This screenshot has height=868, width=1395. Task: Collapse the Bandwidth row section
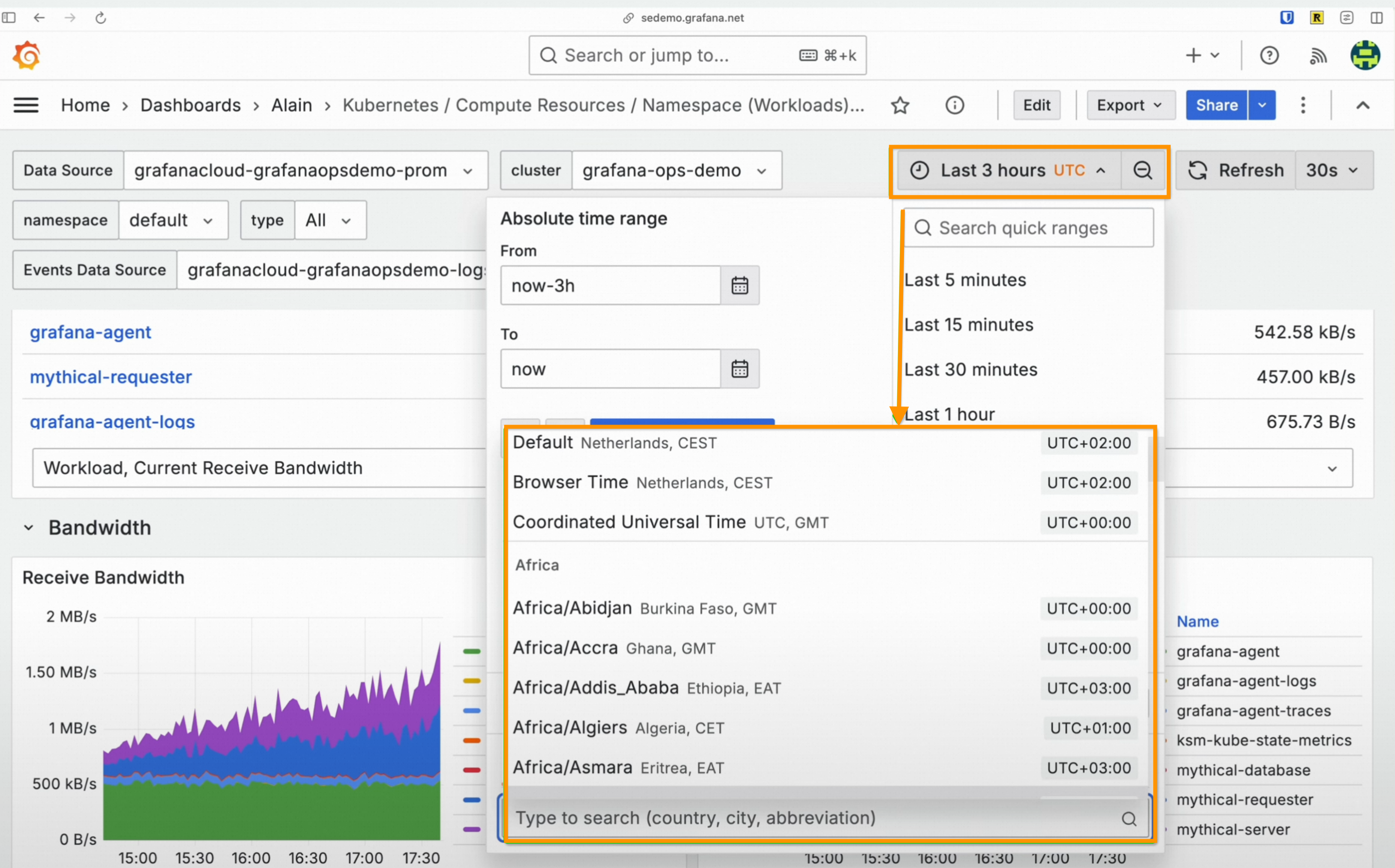click(x=29, y=528)
